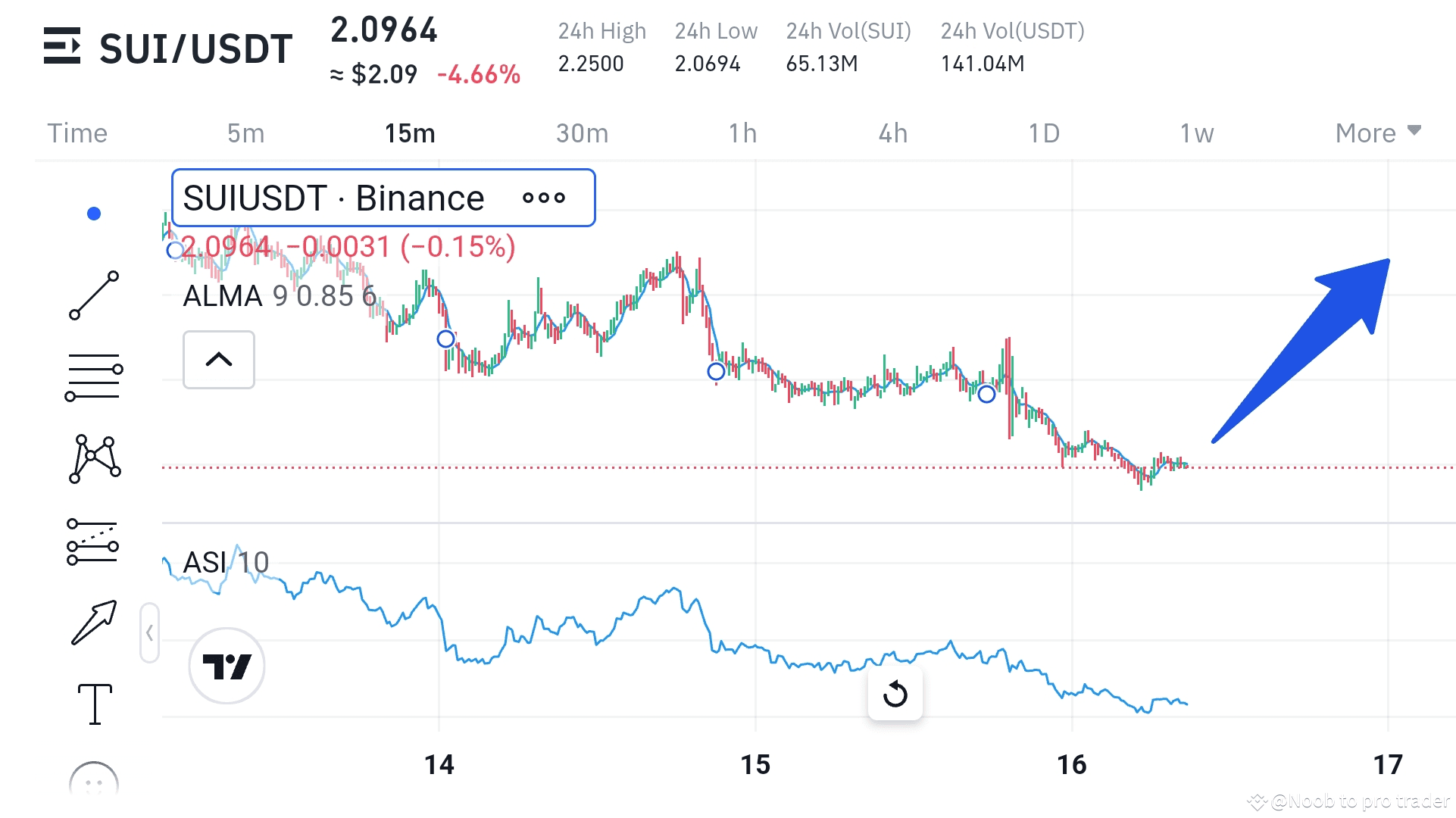1456x818 pixels.
Task: Click the ALMA 9 0.85 6 indicator label
Action: point(280,296)
